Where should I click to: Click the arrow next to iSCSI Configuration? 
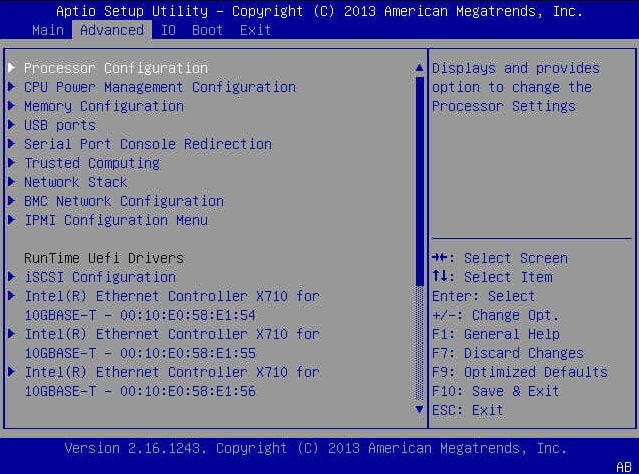tap(11, 276)
